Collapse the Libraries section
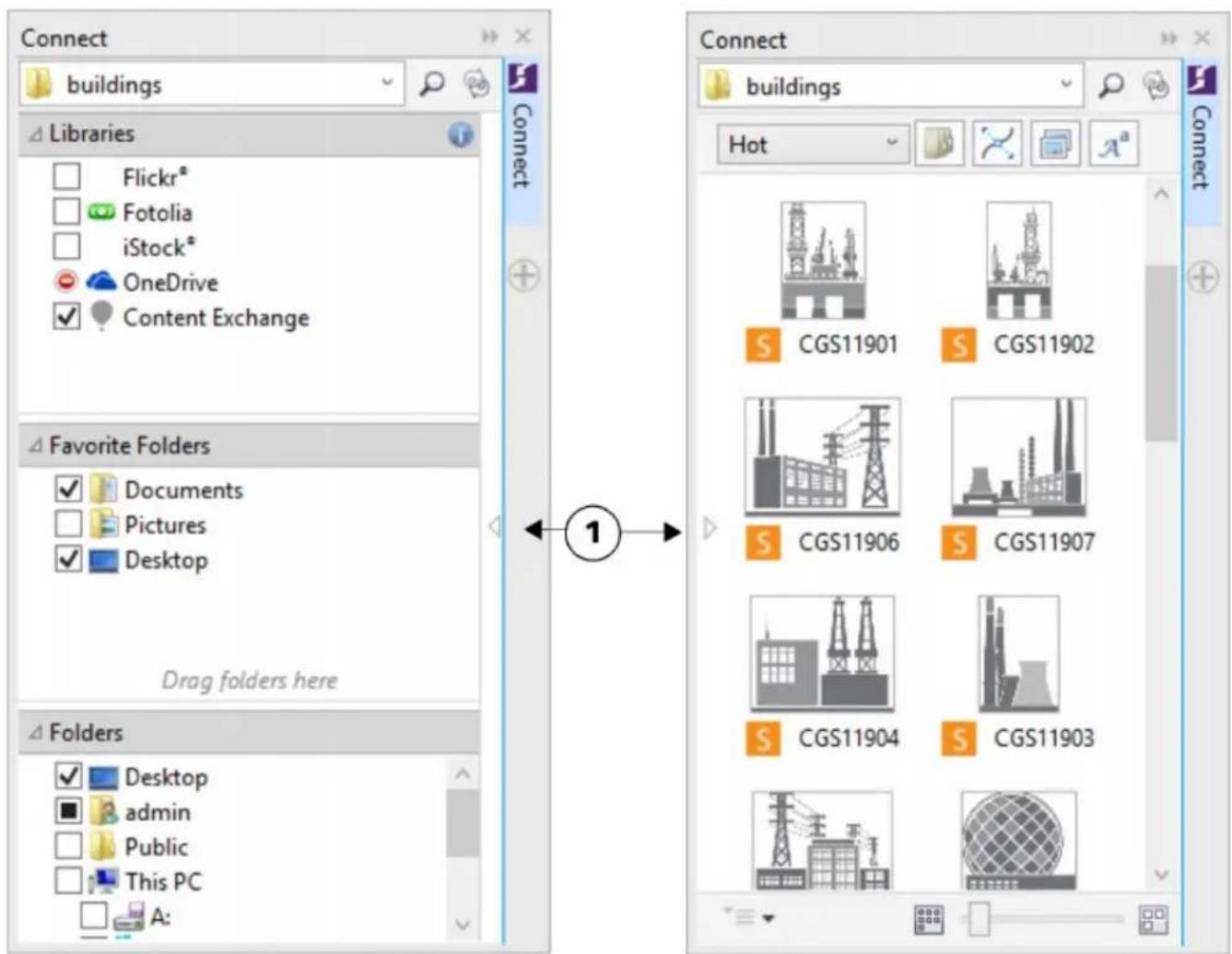 click(35, 135)
